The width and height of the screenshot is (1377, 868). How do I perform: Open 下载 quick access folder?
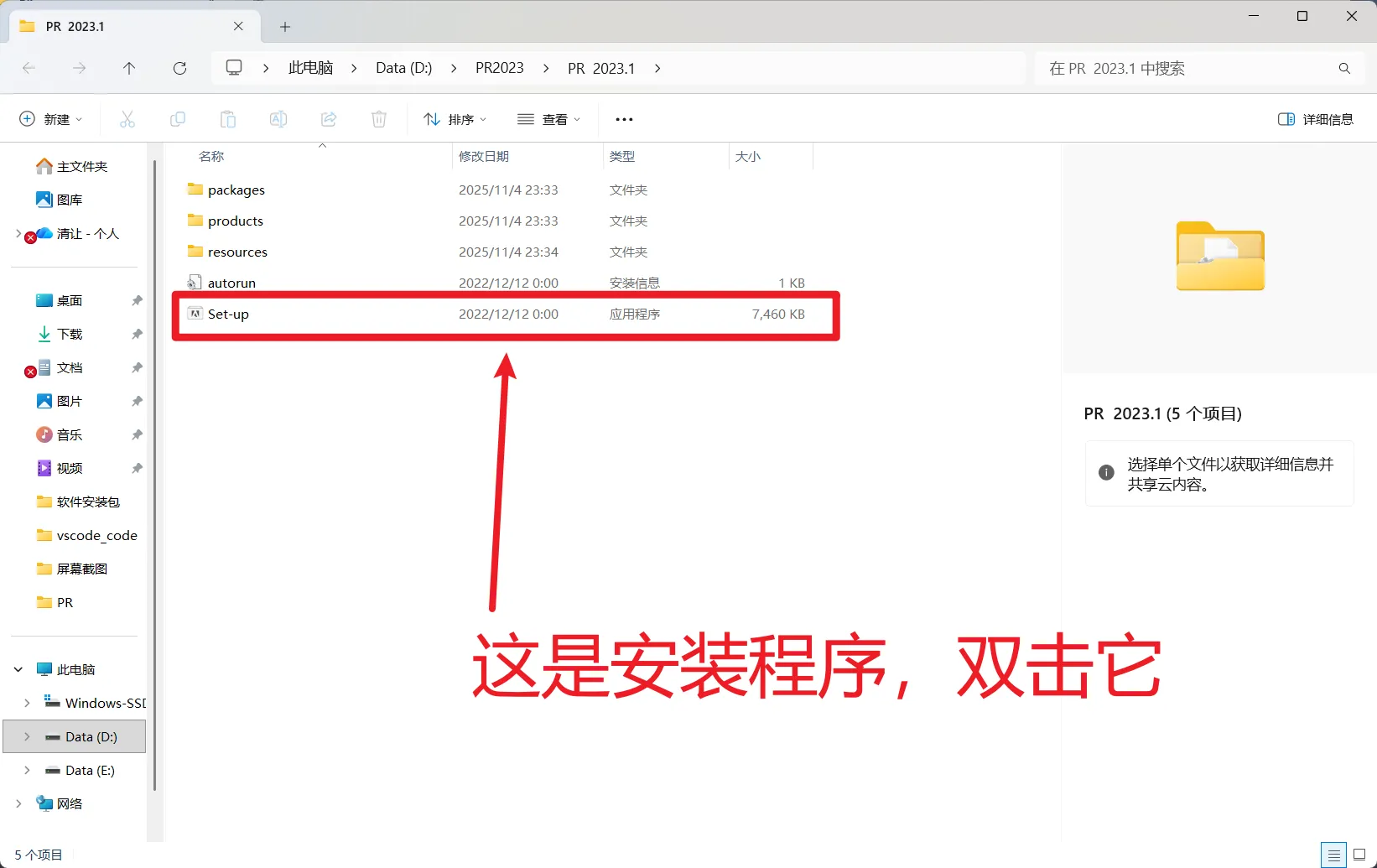coord(60,334)
